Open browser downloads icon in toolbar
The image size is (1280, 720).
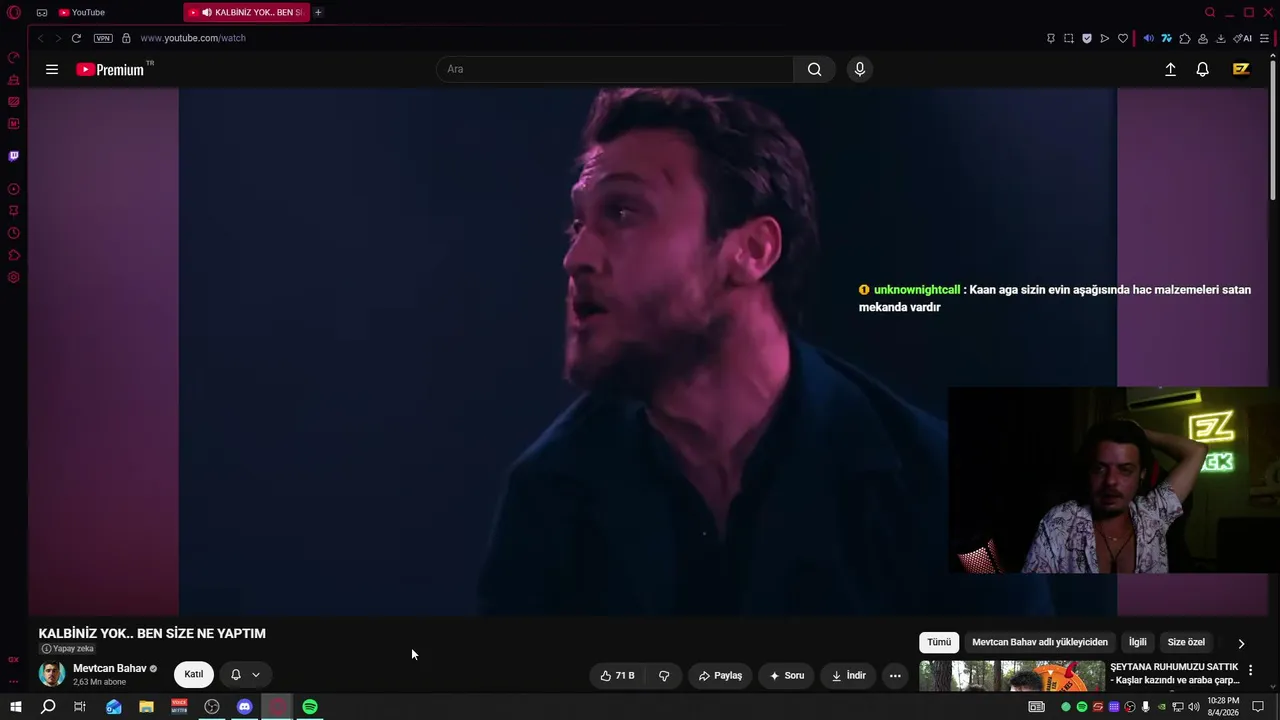1220,38
